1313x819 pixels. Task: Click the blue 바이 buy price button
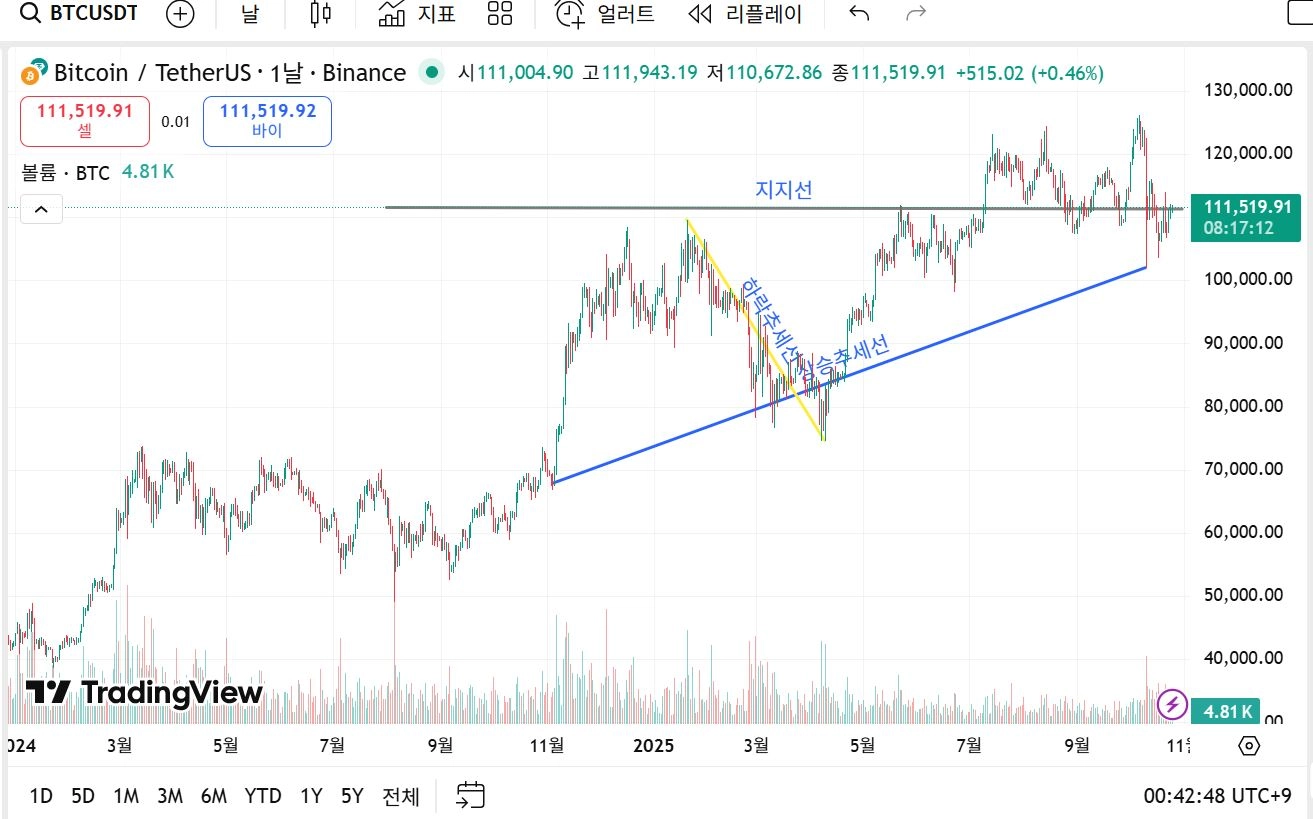coord(267,121)
